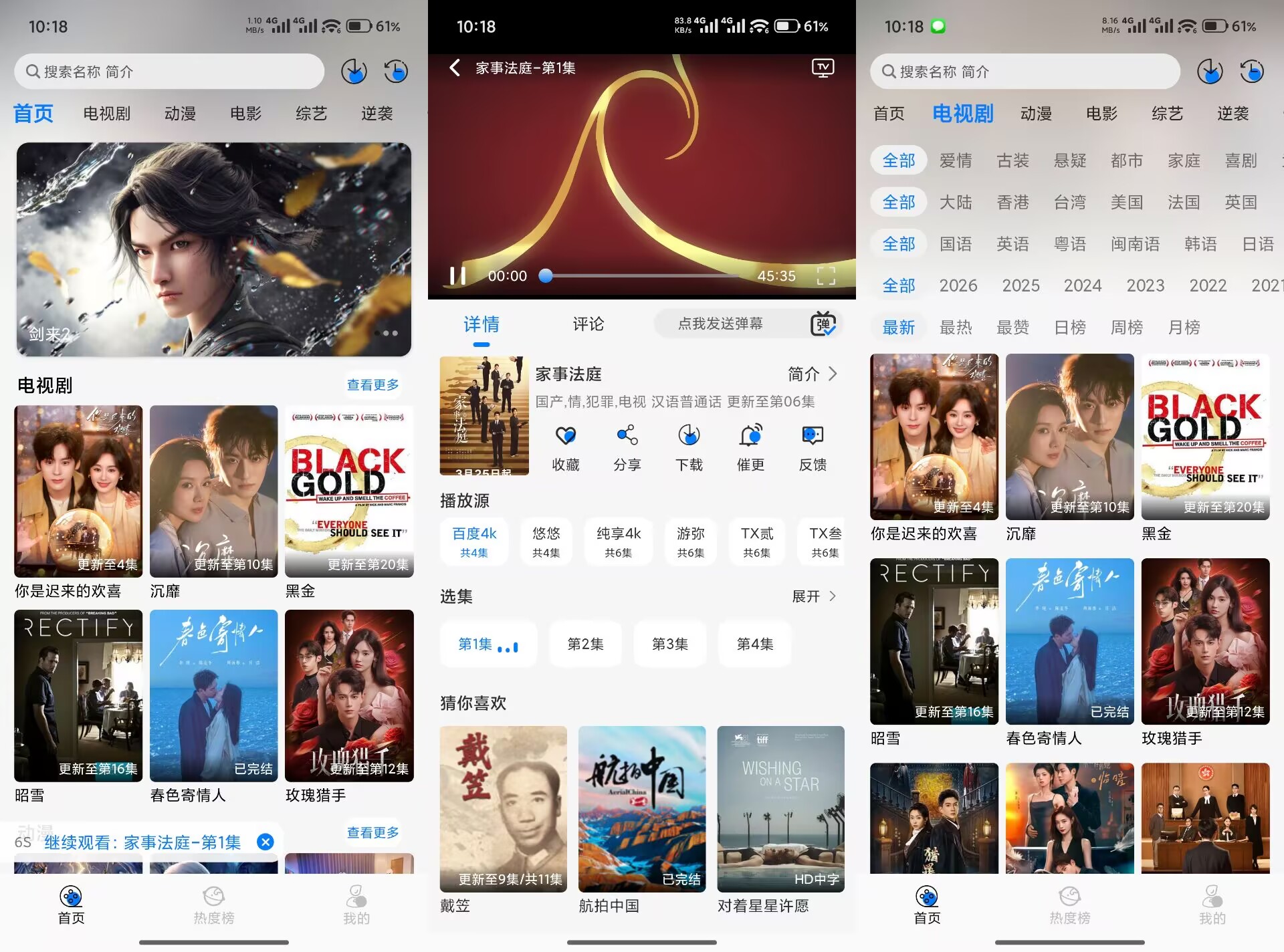Tap the 反馈 feedback icon
Viewport: 1284px width, 952px height.
(x=813, y=436)
